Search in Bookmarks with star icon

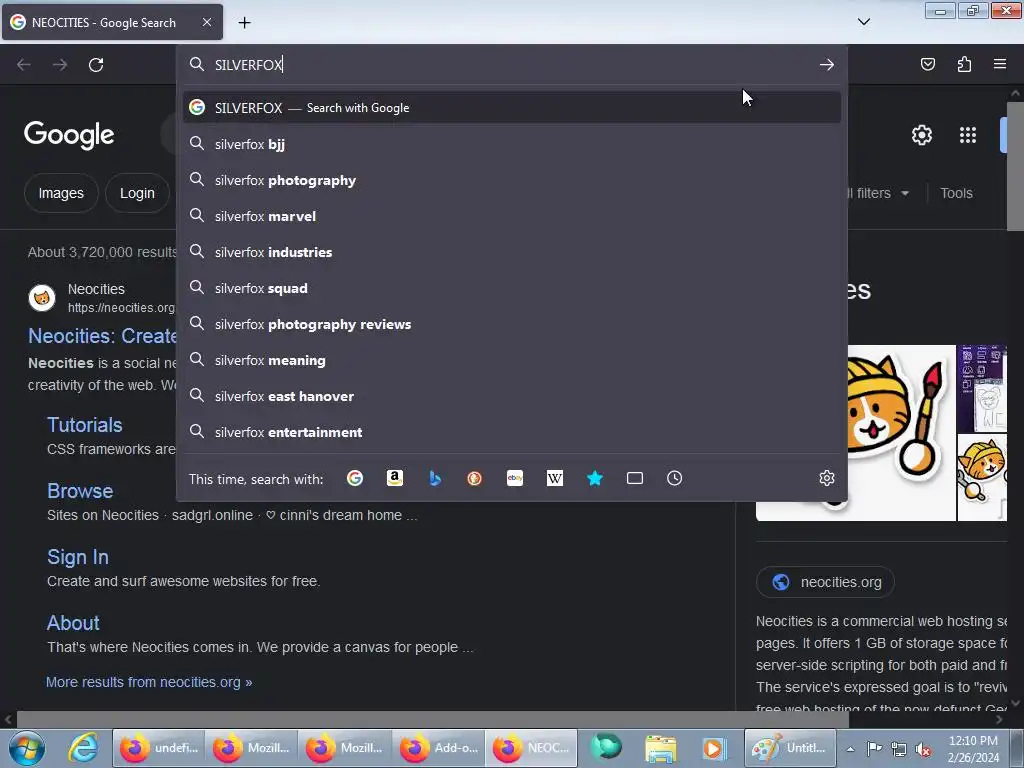pos(594,478)
